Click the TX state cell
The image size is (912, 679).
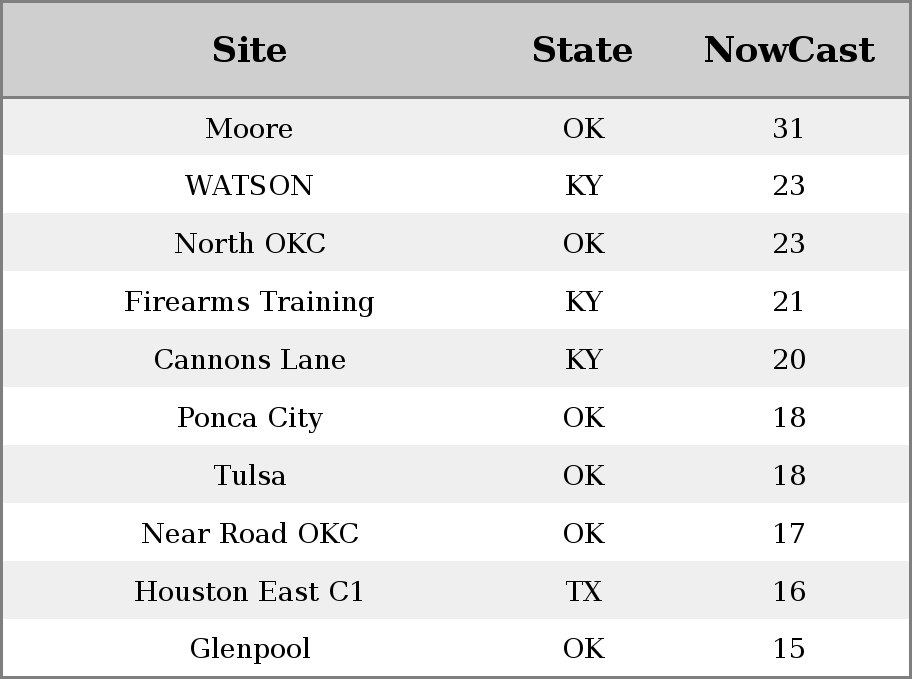click(584, 591)
